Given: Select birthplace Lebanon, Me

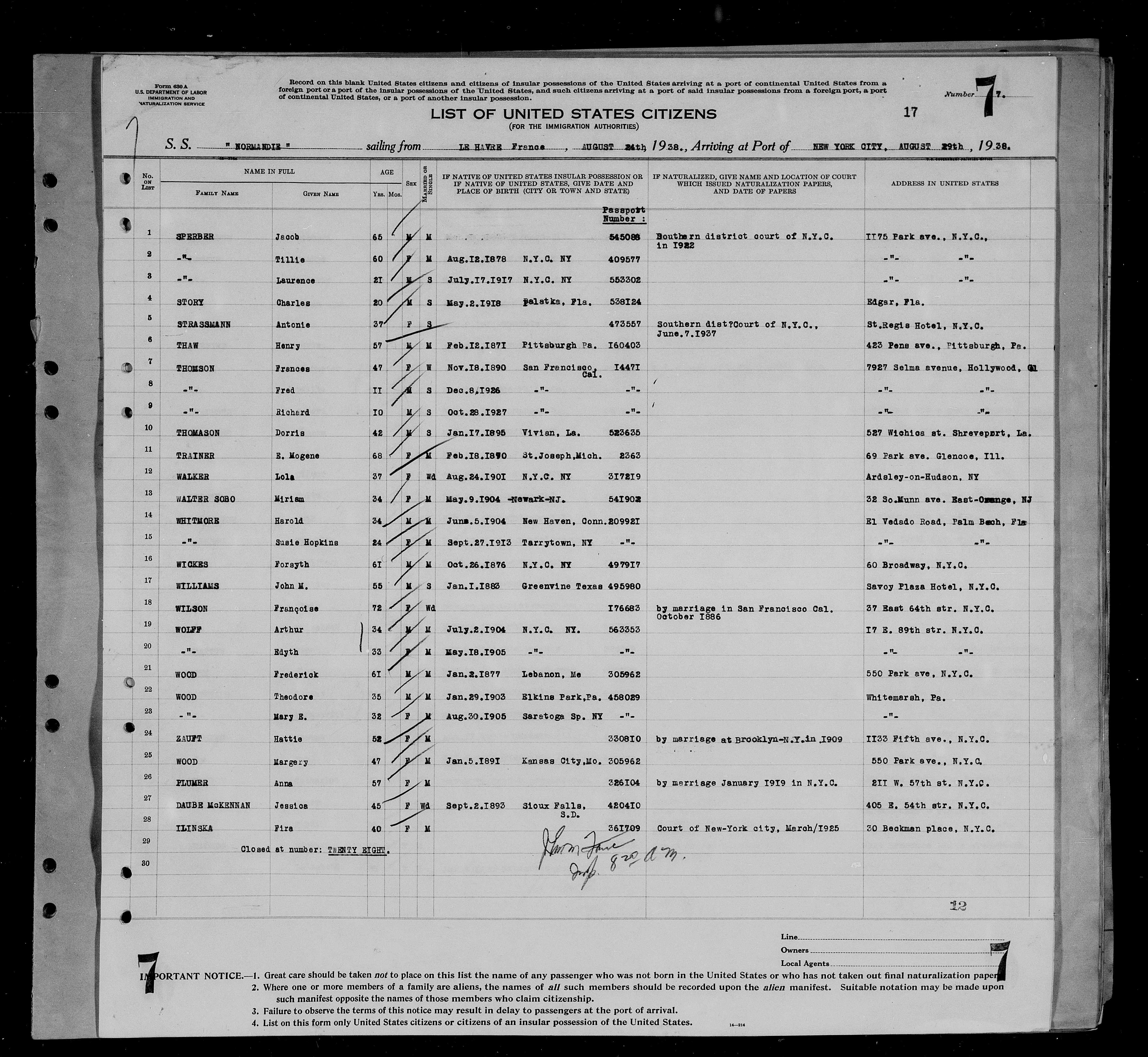Looking at the screenshot, I should tap(551, 675).
